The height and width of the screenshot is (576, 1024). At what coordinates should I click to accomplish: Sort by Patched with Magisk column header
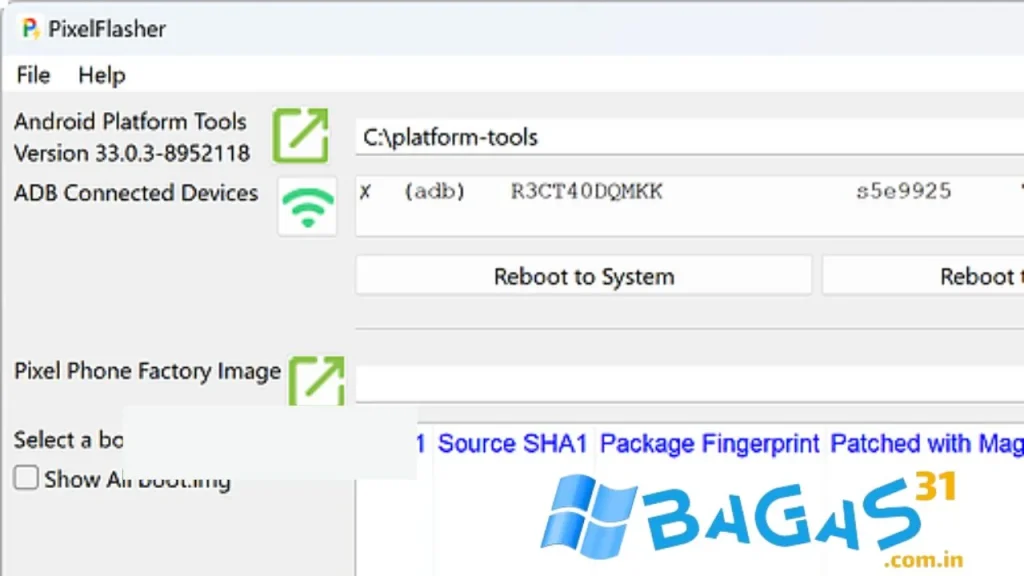(927, 444)
